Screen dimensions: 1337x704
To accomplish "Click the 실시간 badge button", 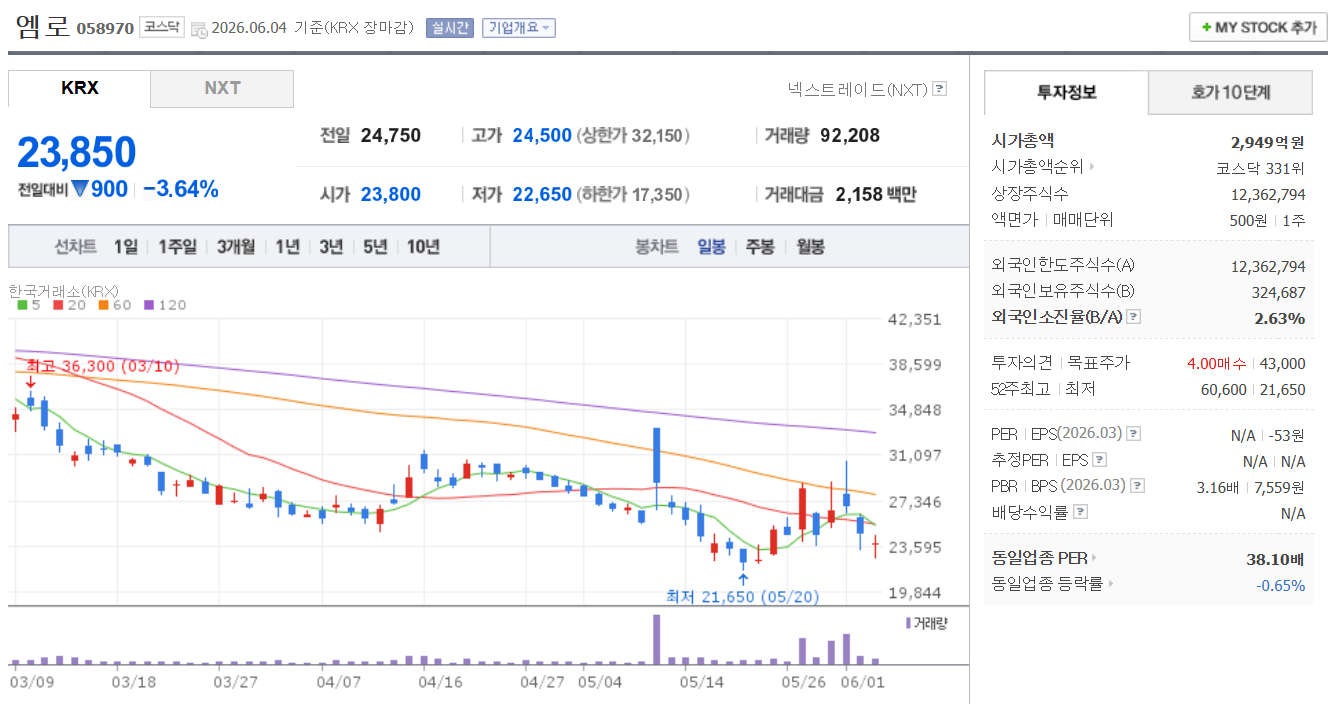I will click(x=449, y=28).
